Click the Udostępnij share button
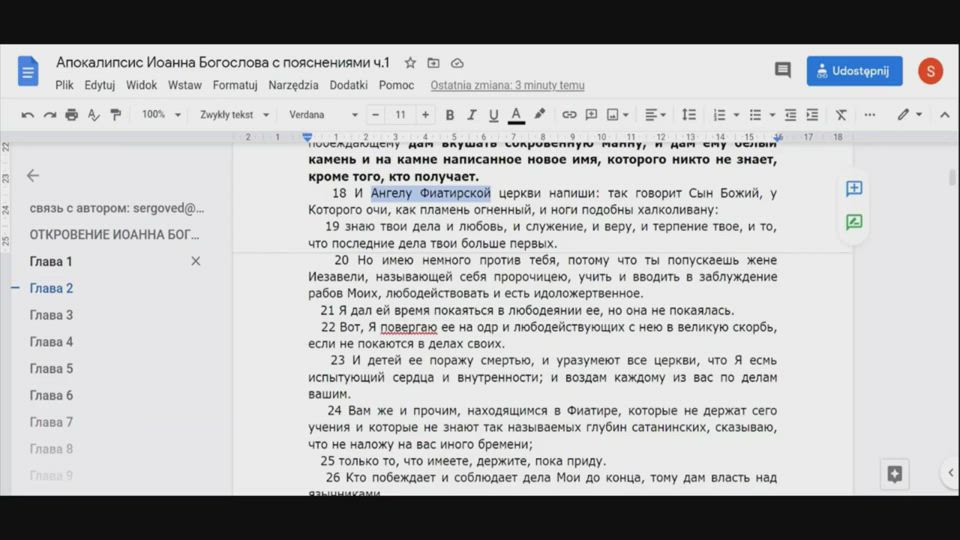The width and height of the screenshot is (960, 540). coord(854,70)
